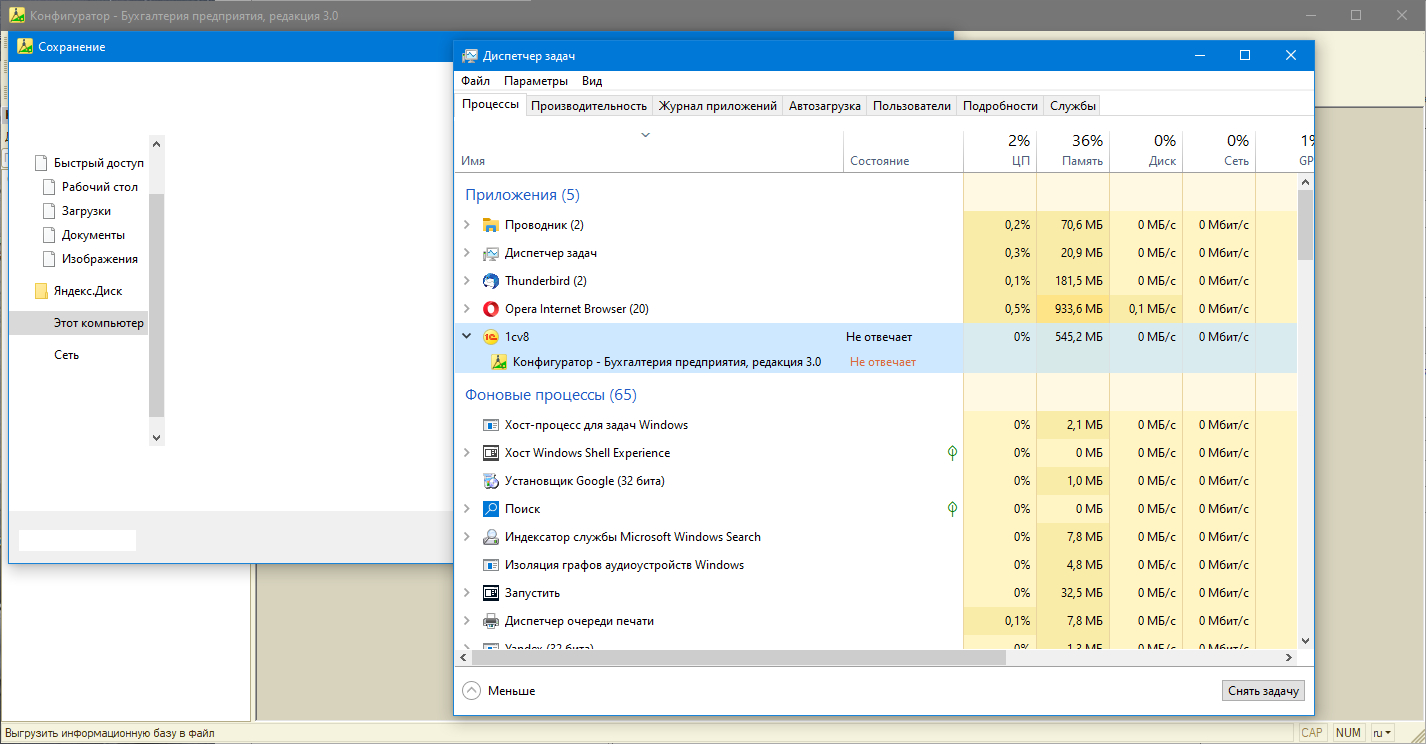This screenshot has height=744, width=1426.
Task: Click the Фоновые процессы (65) group heading
Action: pyautogui.click(x=551, y=395)
